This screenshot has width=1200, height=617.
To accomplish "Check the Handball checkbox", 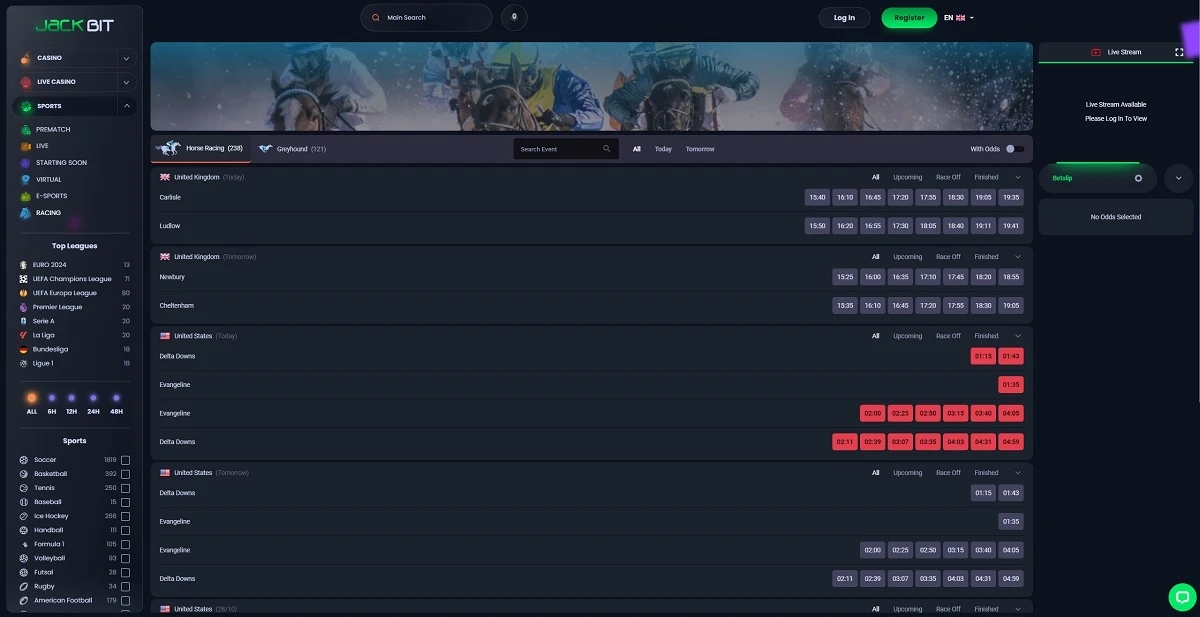I will point(125,530).
